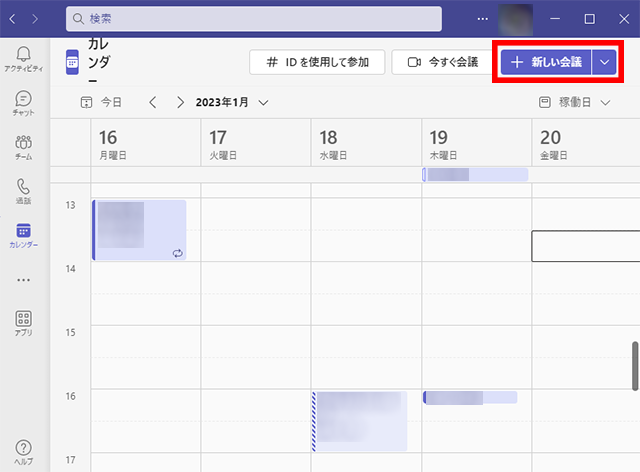The width and height of the screenshot is (640, 472).
Task: Open 通話 phone icon
Action: [x=23, y=191]
